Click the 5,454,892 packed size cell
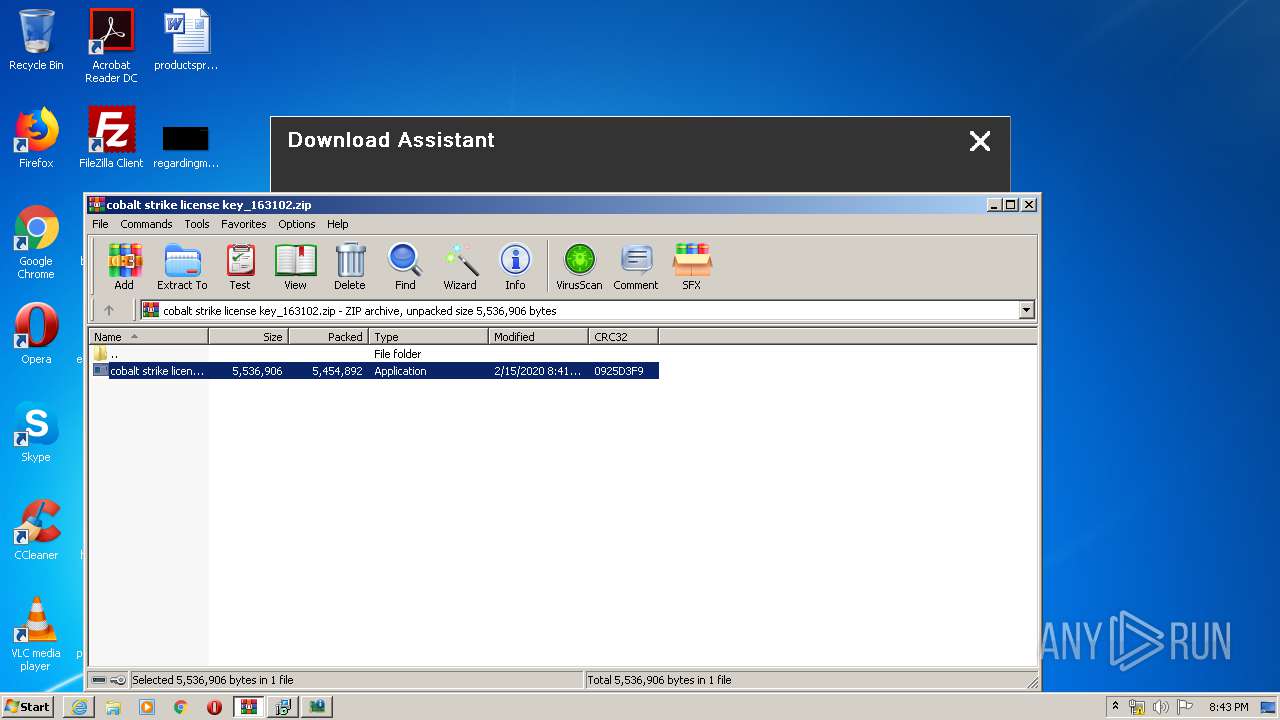 coord(337,371)
